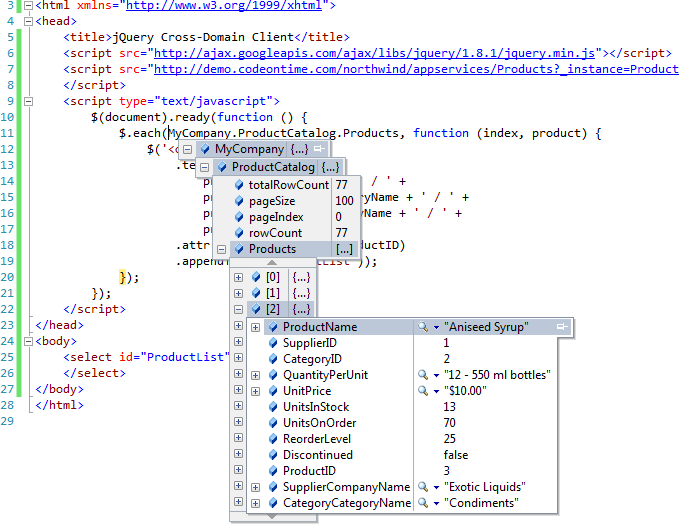Click the property icon beside Discontinued

[274, 455]
